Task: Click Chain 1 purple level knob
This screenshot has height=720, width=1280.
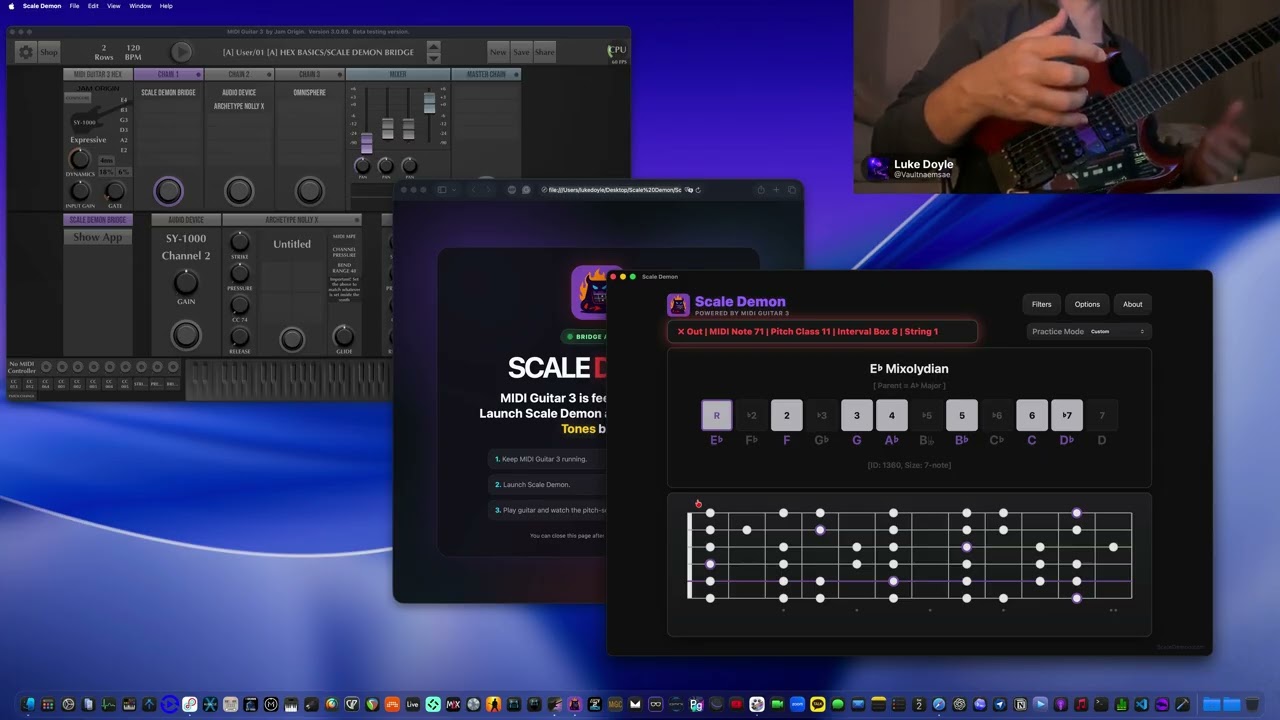Action: 168,190
